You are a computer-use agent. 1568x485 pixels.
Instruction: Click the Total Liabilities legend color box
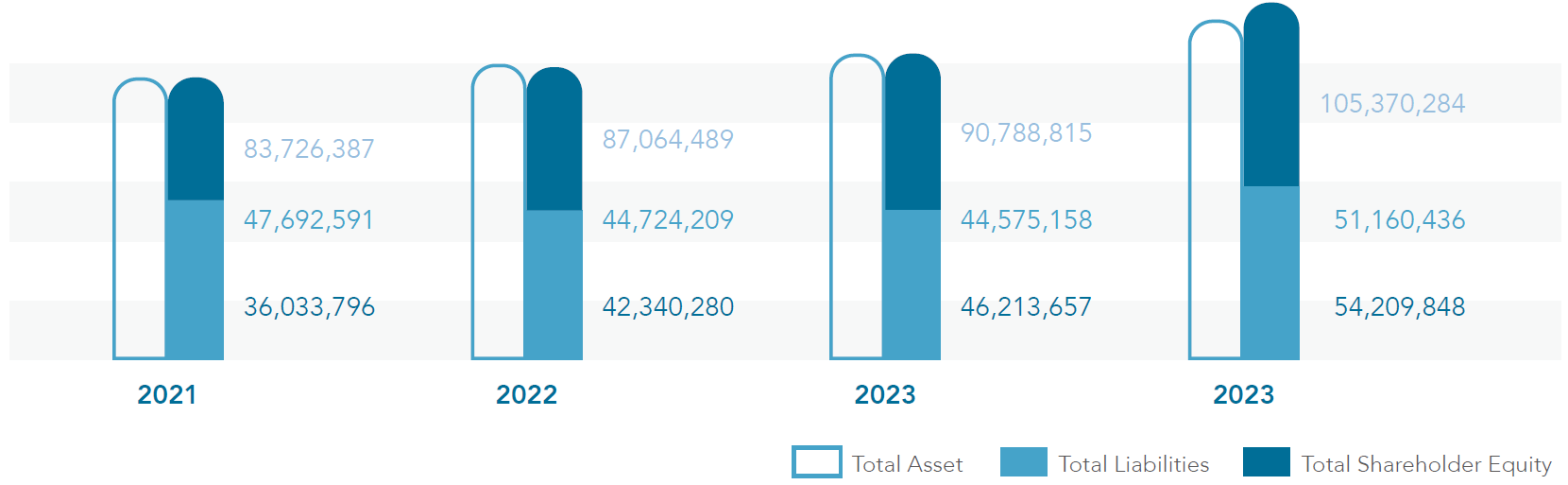pyautogui.click(x=1023, y=462)
